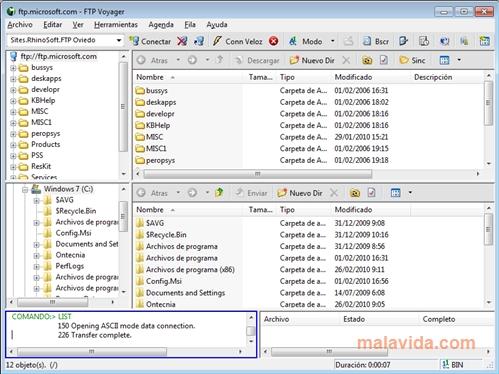Click the Conn Veloz quick connect button
499x374 pixels.
[x=237, y=41]
